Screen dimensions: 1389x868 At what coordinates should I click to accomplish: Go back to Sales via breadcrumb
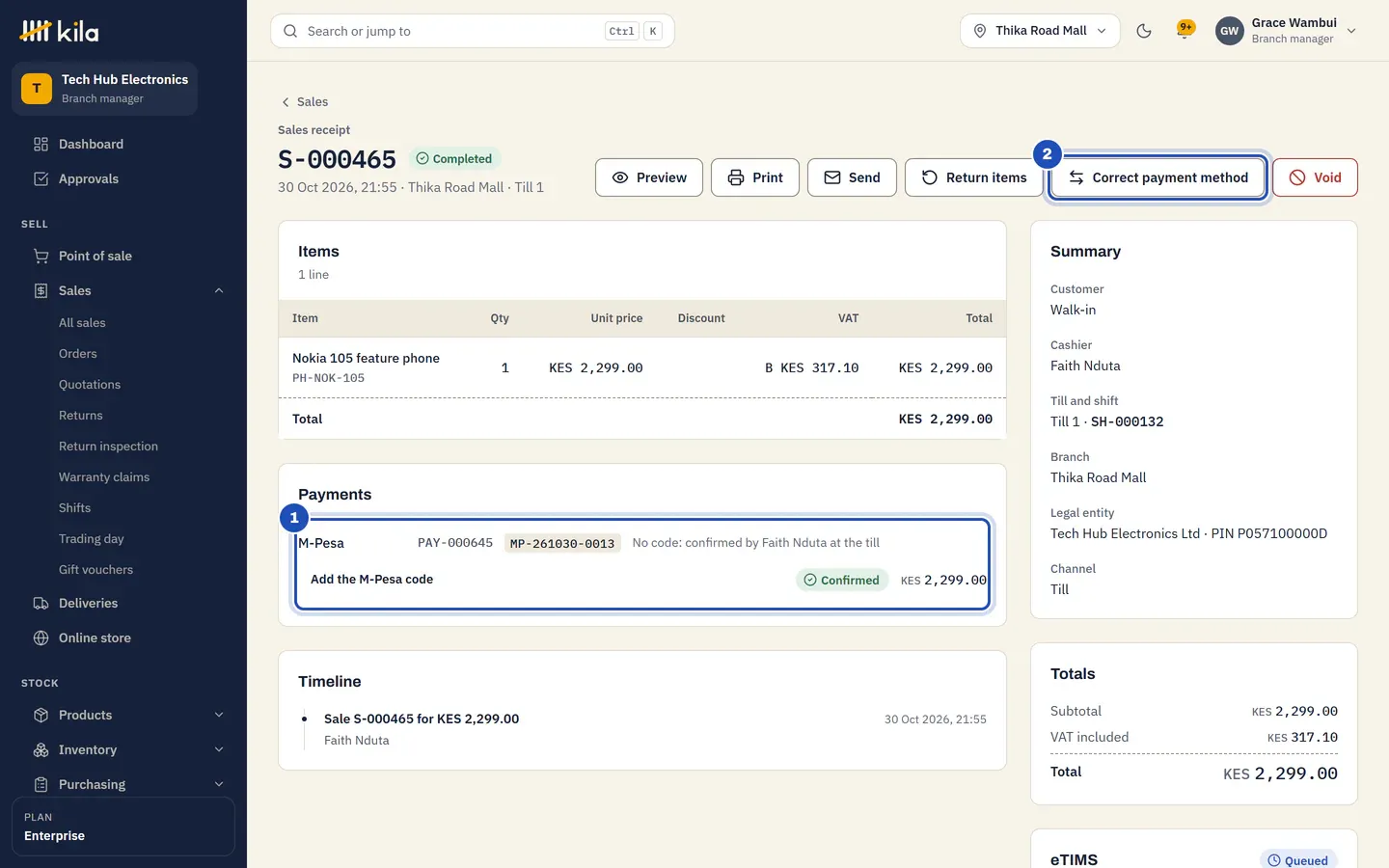coord(305,102)
